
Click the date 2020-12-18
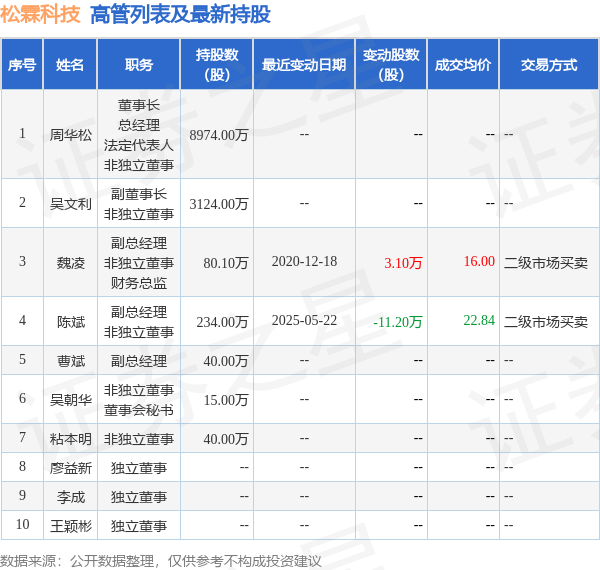(304, 262)
